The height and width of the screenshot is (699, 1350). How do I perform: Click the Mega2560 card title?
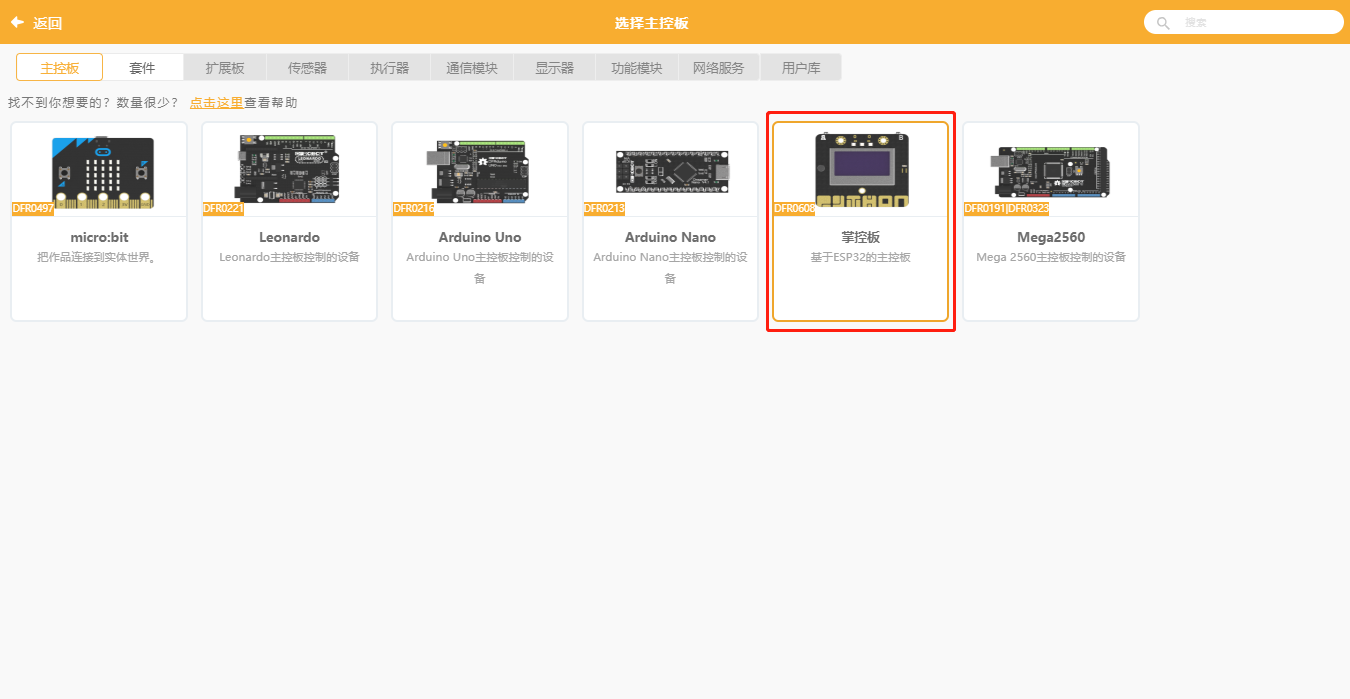pos(1051,237)
